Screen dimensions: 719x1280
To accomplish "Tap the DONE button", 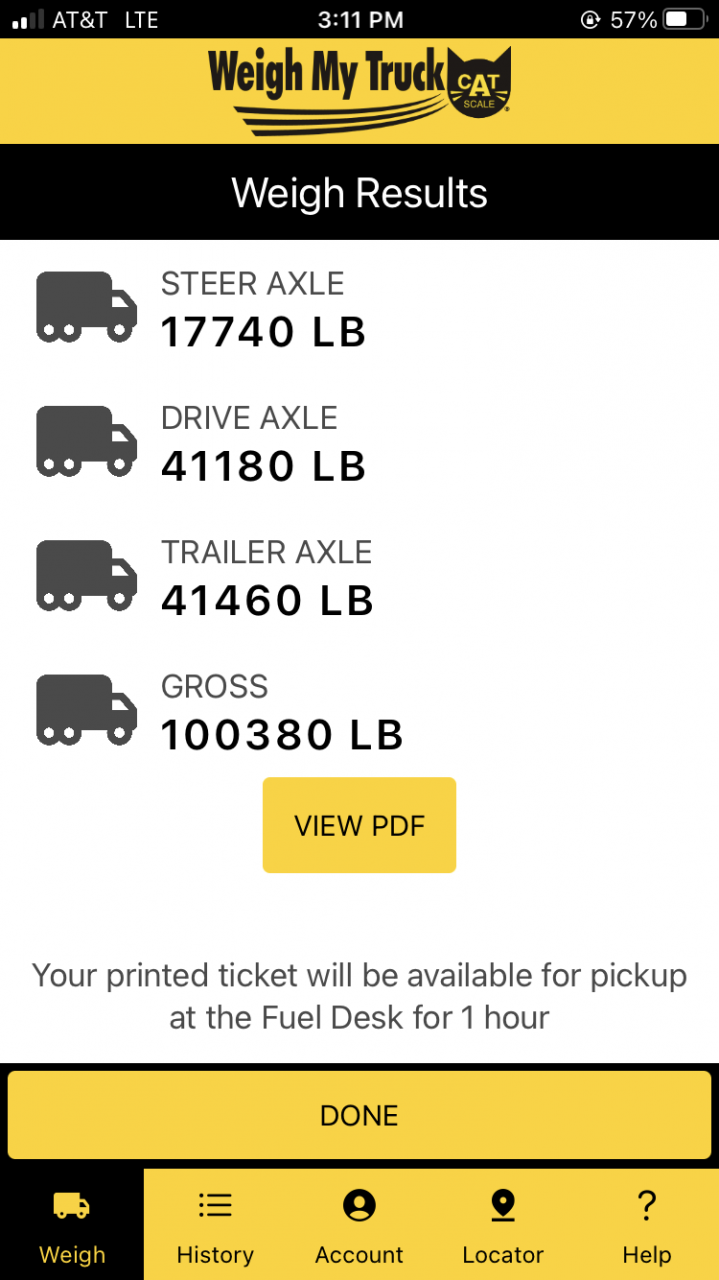I will [x=359, y=1116].
